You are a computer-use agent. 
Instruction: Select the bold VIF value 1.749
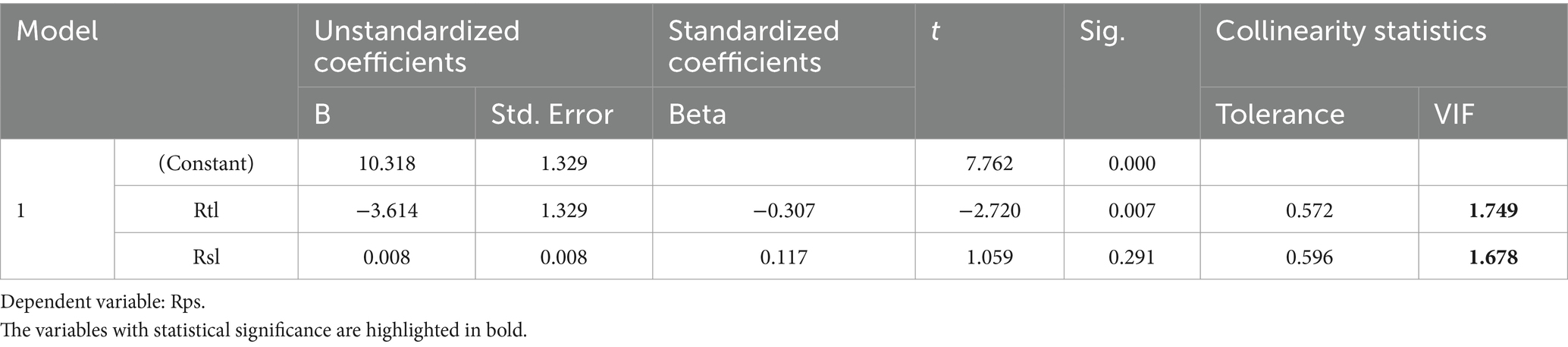1493,210
